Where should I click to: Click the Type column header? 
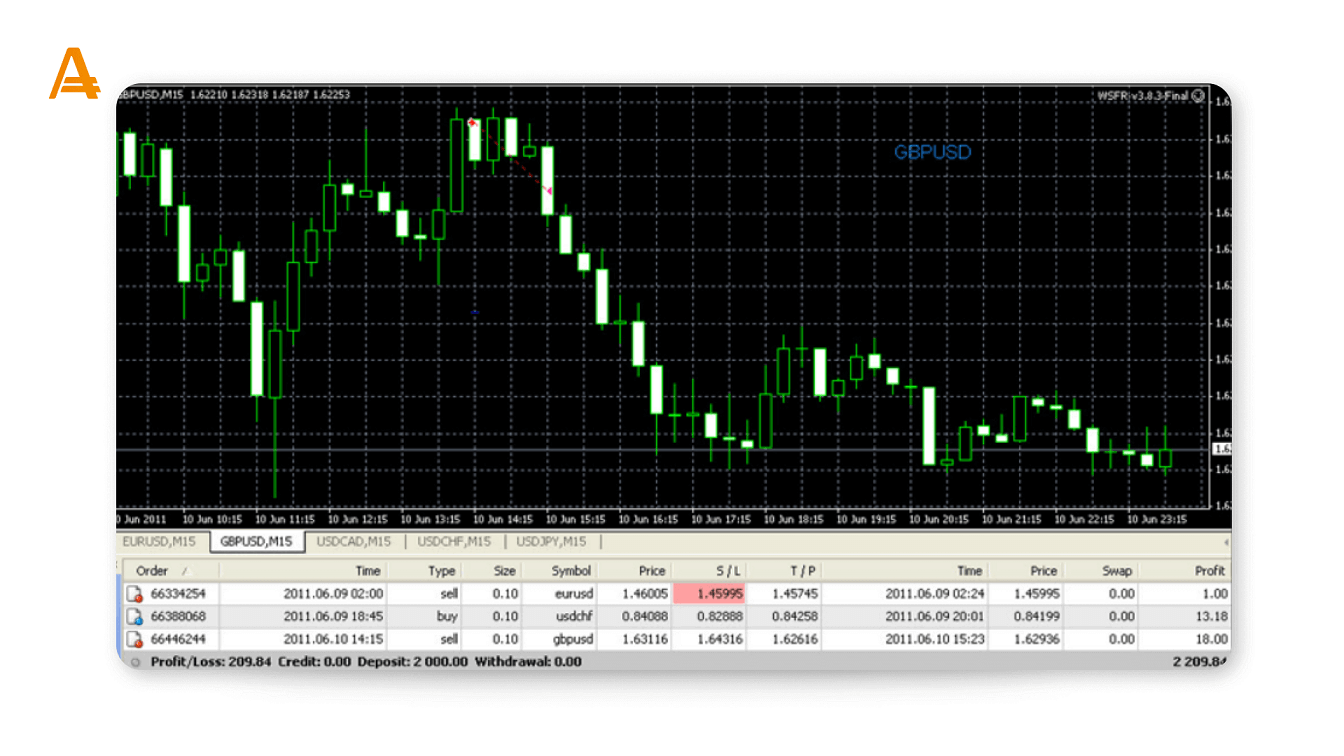click(x=441, y=571)
